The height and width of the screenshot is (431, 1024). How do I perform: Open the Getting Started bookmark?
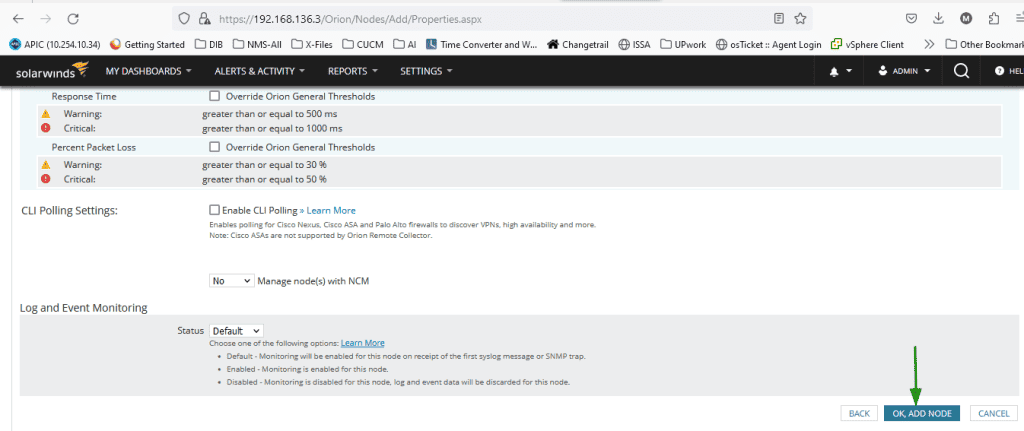(x=148, y=44)
